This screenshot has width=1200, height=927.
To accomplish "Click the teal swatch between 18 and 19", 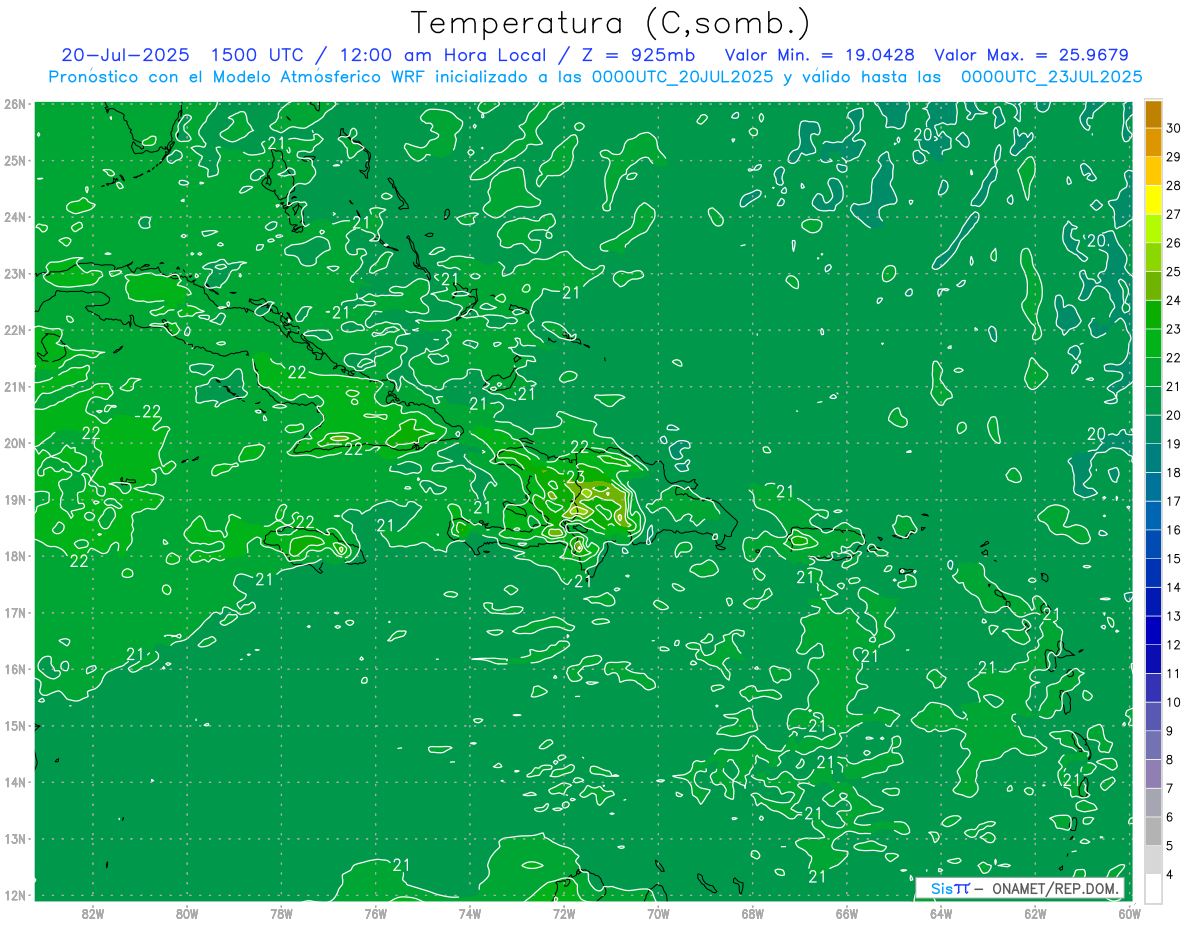I will click(x=1153, y=458).
